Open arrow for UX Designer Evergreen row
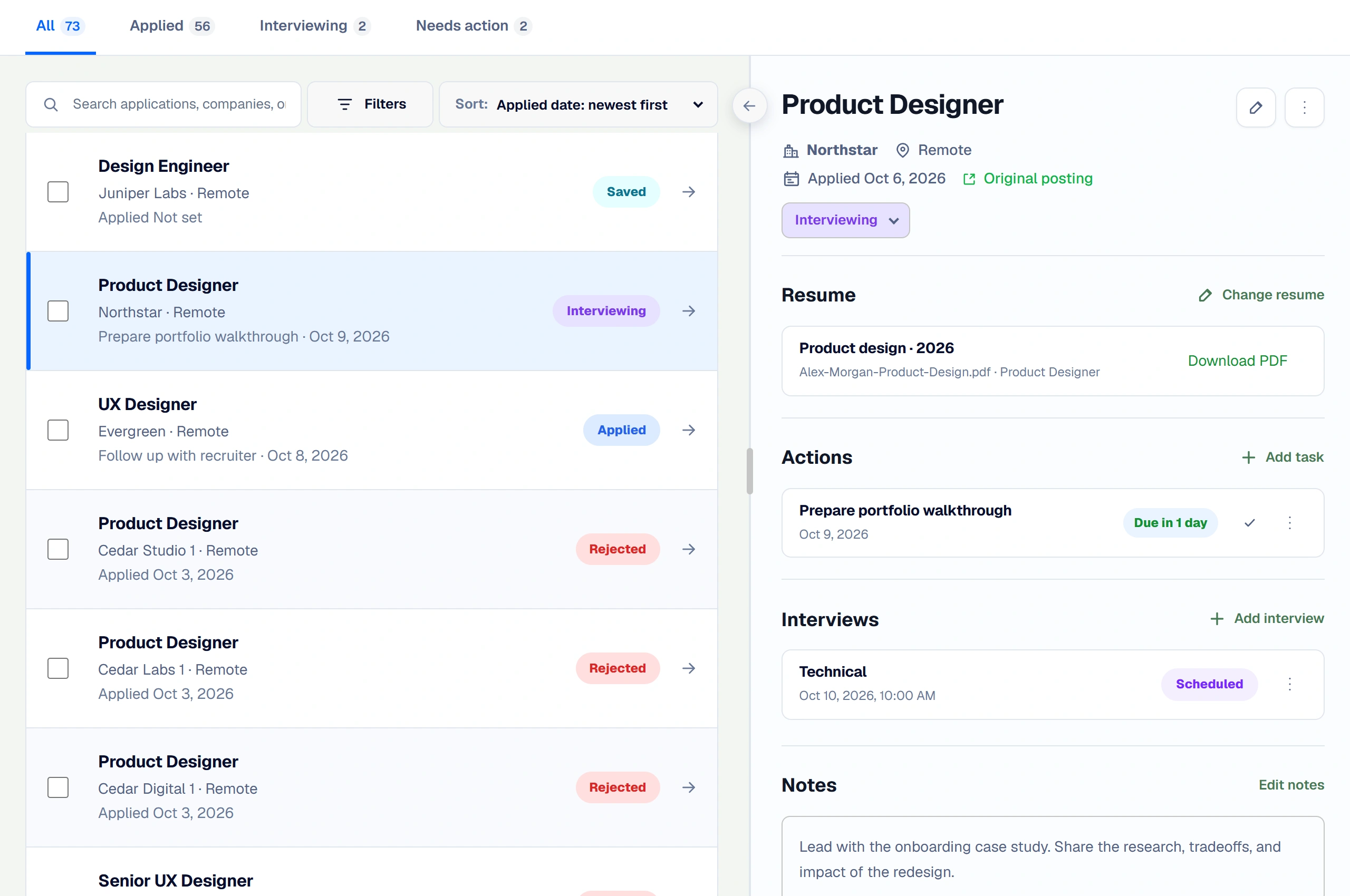This screenshot has width=1350, height=896. pos(688,430)
